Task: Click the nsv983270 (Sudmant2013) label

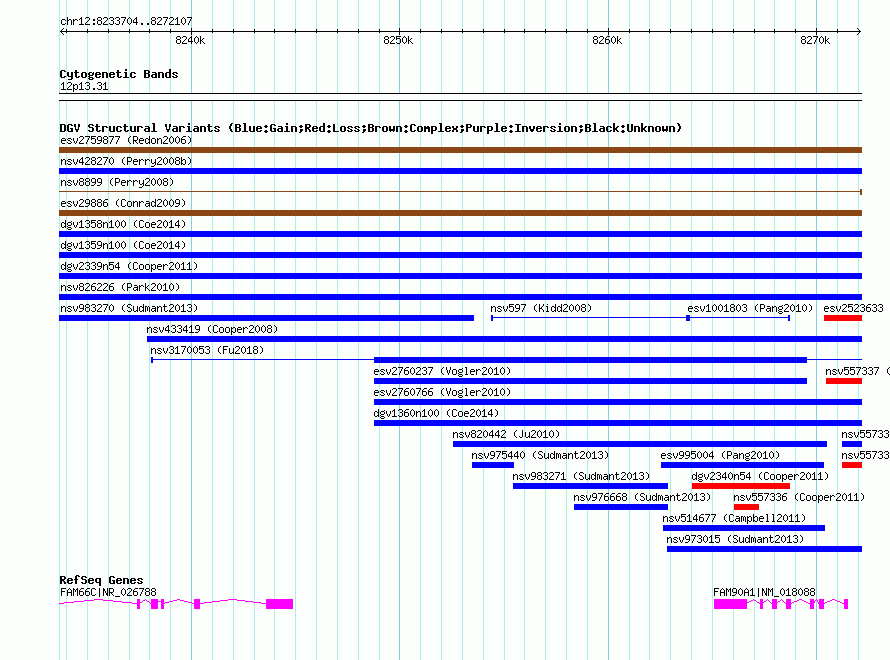Action: (129, 308)
